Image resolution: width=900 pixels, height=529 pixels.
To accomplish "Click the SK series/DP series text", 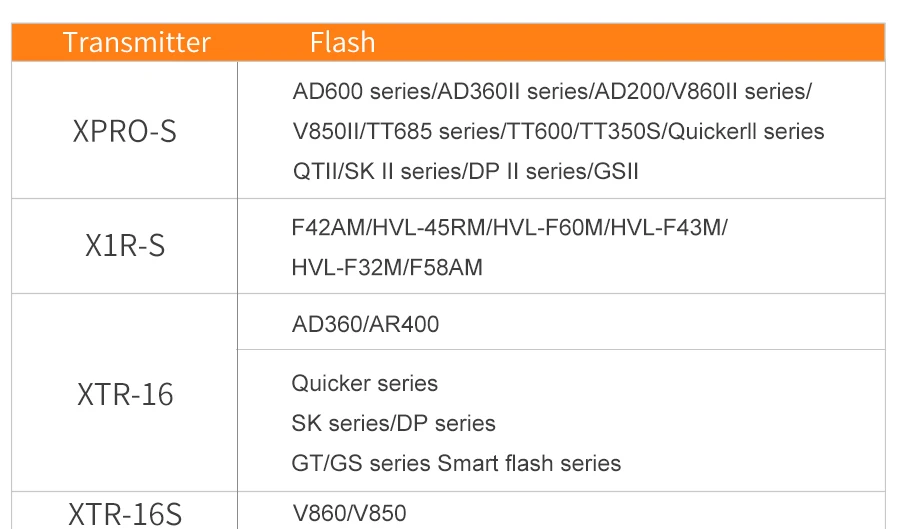I will (393, 423).
